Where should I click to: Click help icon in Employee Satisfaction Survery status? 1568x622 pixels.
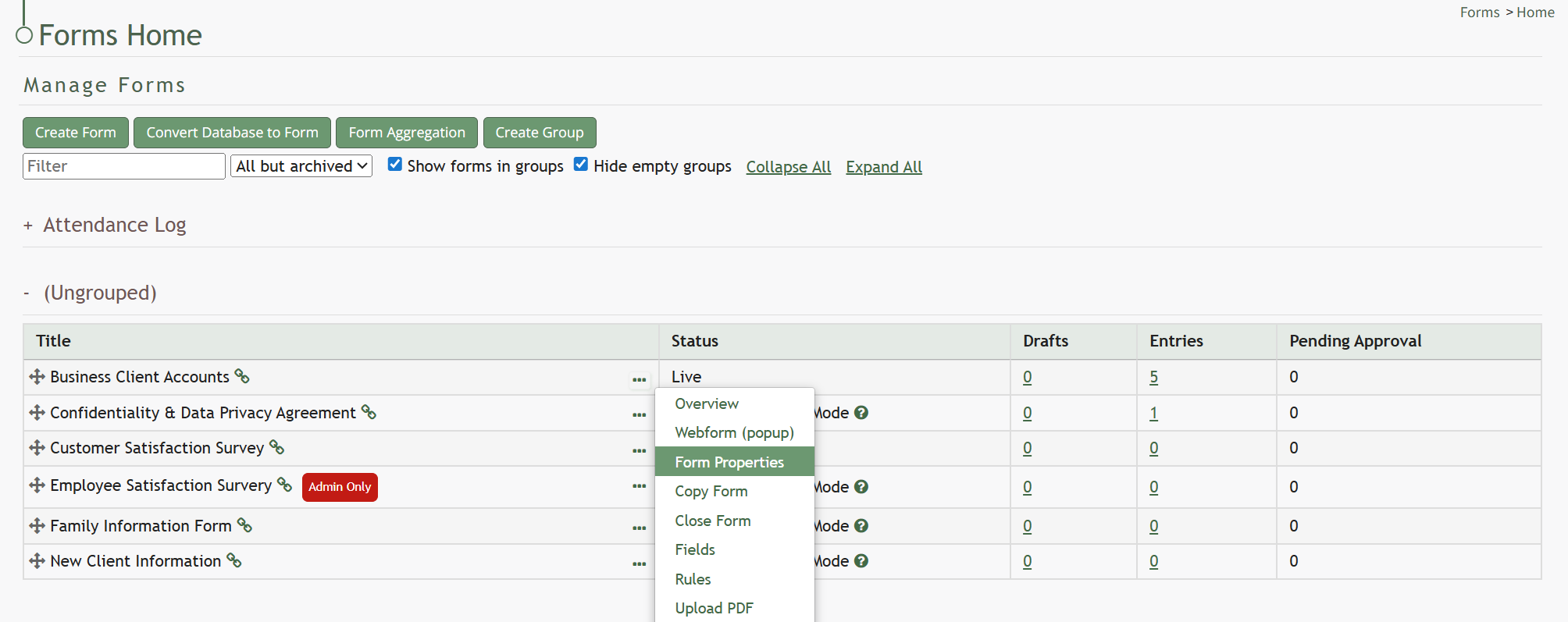861,487
